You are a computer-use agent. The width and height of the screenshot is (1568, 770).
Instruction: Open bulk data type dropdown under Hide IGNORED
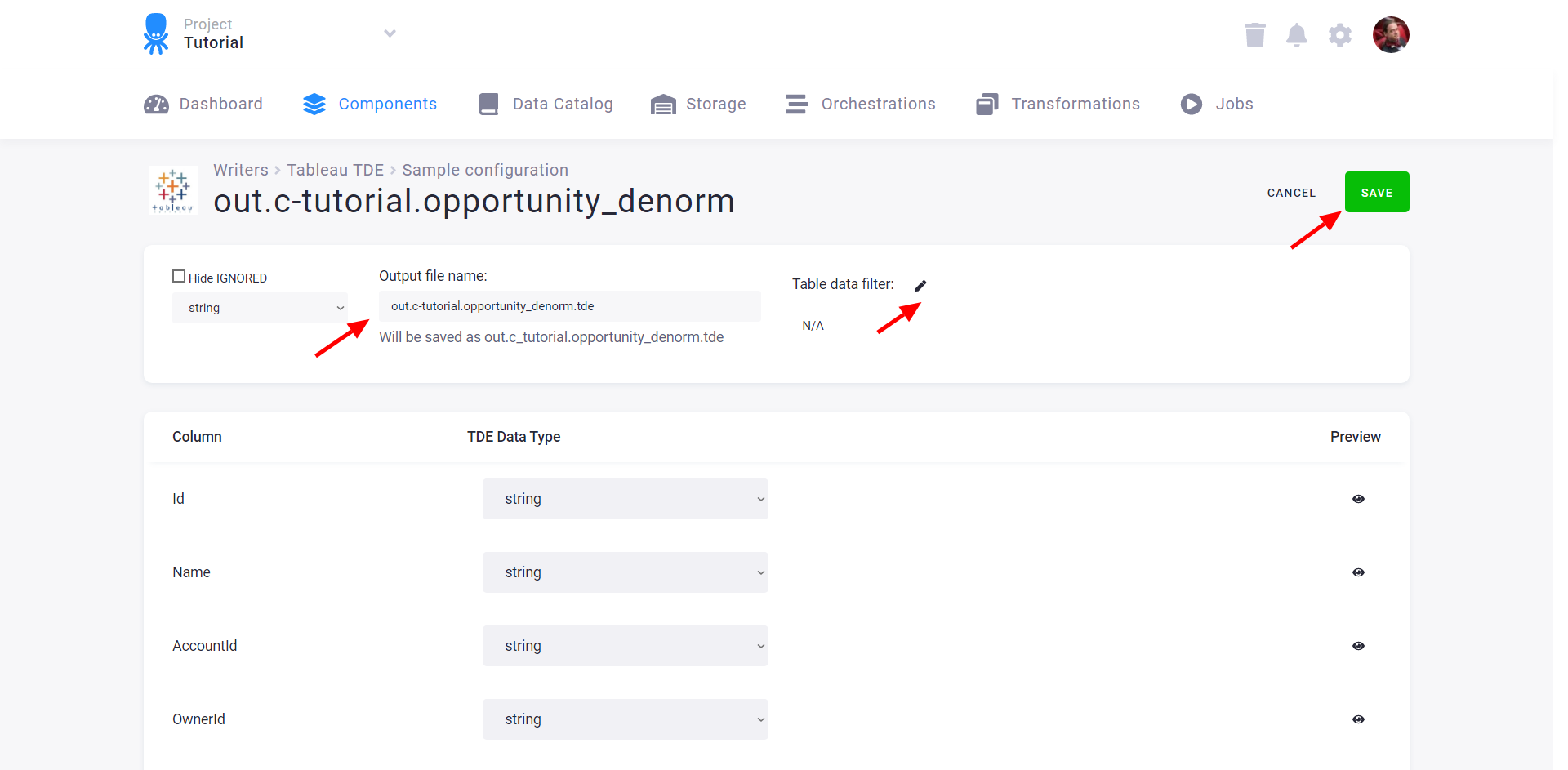(x=260, y=308)
